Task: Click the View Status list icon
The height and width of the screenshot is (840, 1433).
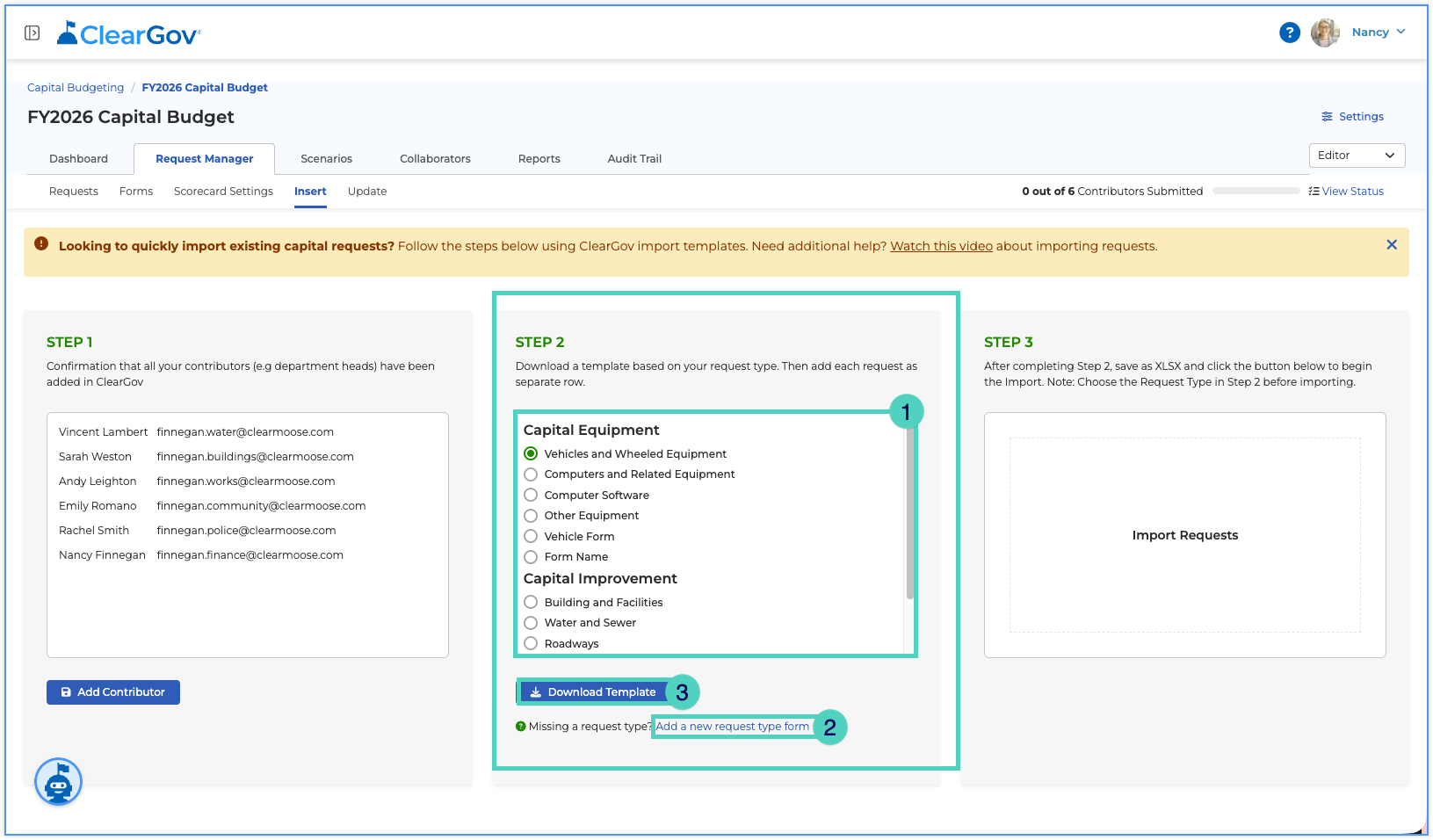Action: pos(1314,192)
